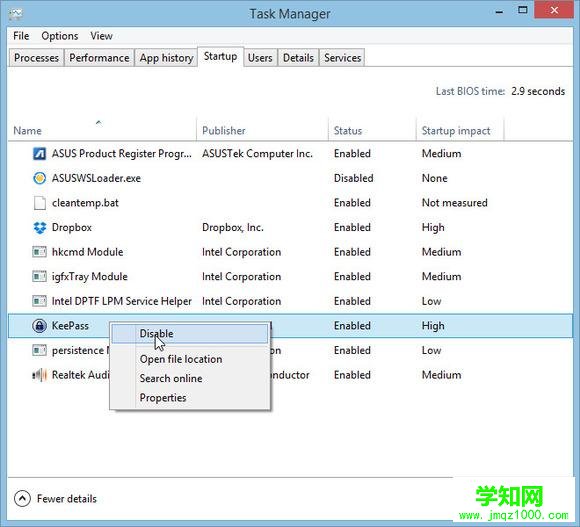580x527 pixels.
Task: Switch to the App history tab
Action: click(166, 58)
